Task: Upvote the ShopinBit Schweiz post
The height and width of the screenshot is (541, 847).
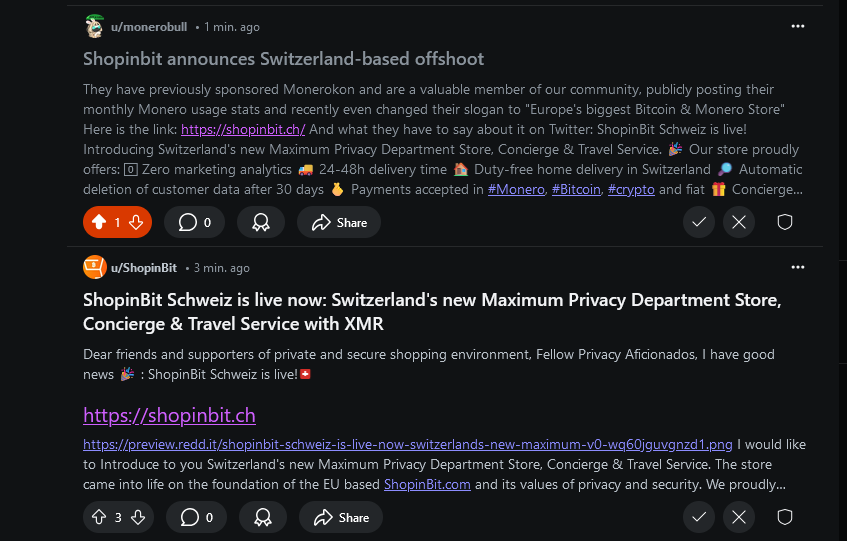Action: pyautogui.click(x=99, y=517)
